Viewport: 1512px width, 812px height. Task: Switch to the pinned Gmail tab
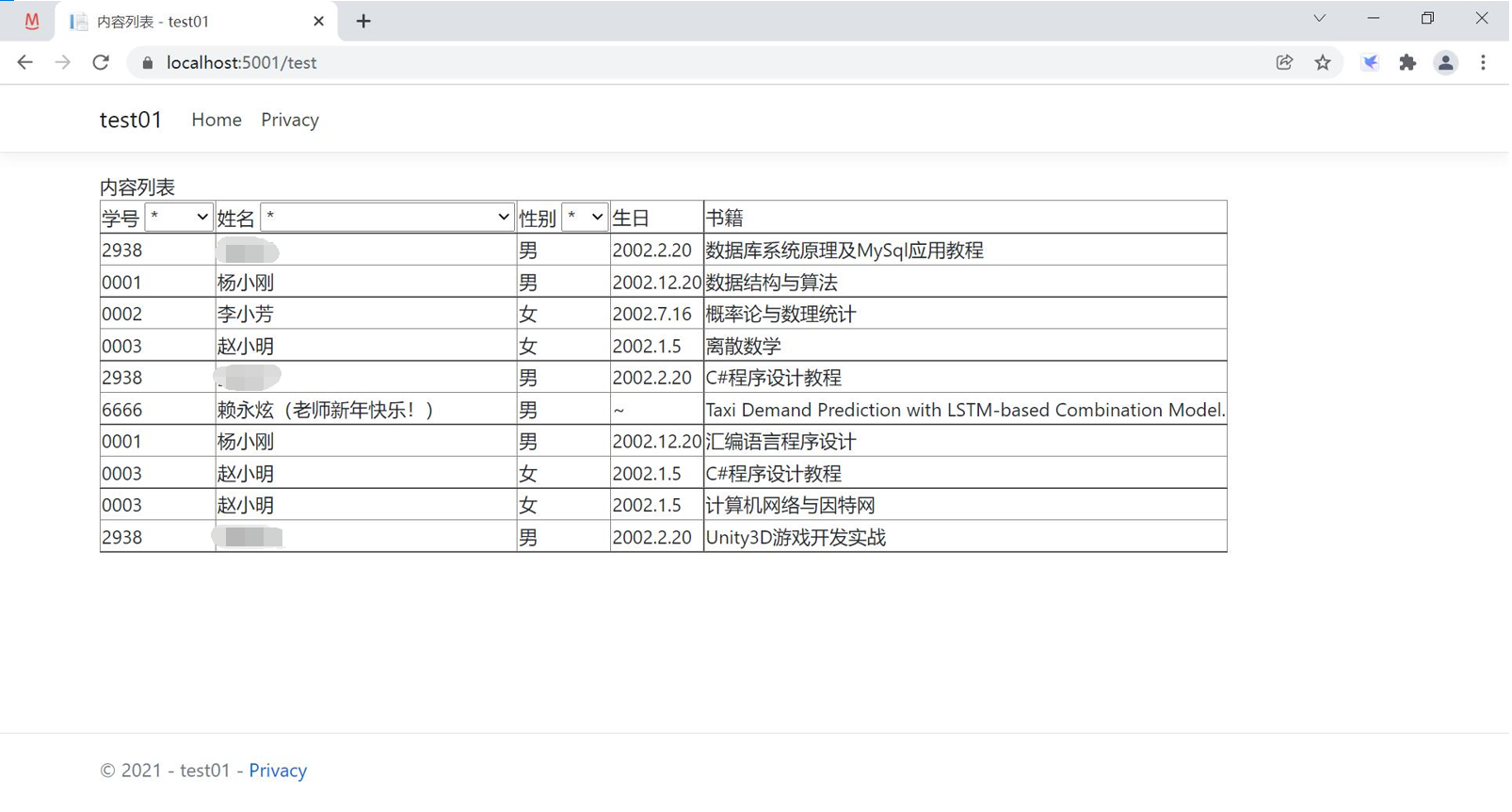pyautogui.click(x=31, y=21)
